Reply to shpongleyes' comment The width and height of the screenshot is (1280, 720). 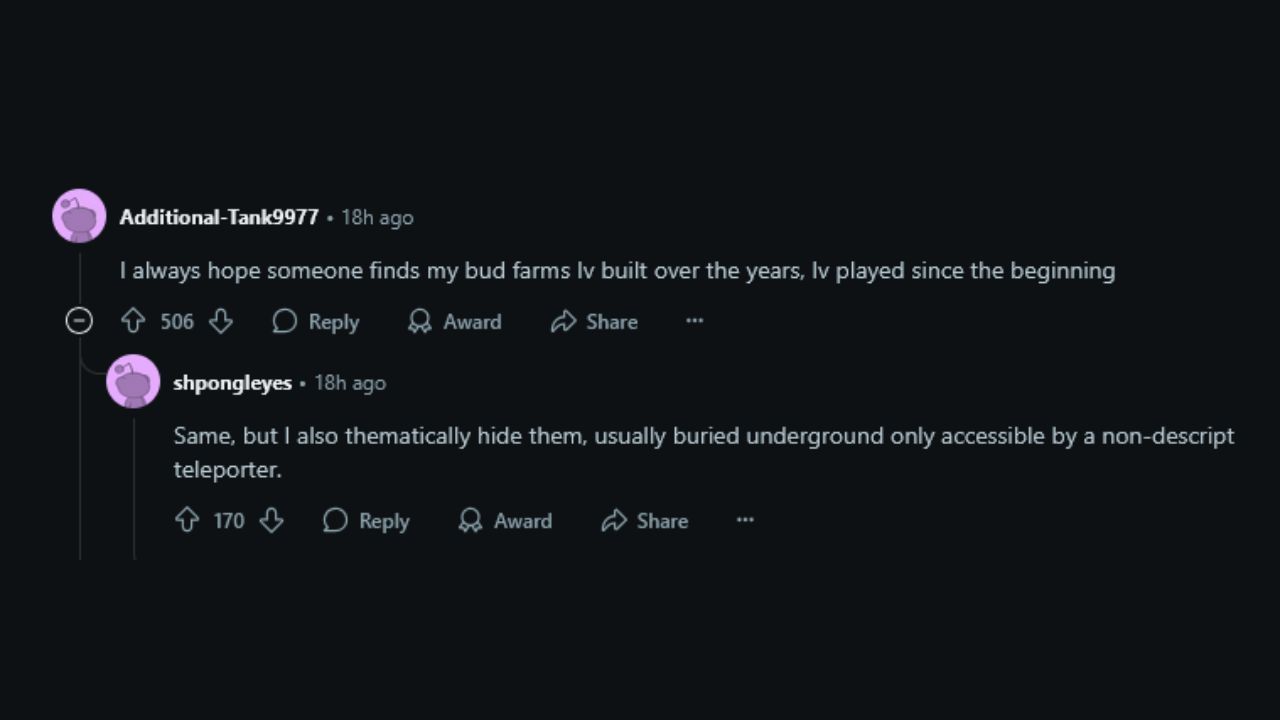[366, 520]
